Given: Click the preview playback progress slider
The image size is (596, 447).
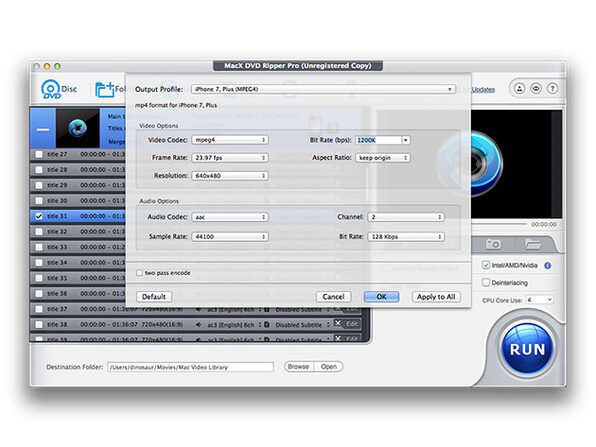Looking at the screenshot, I should coord(499,224).
